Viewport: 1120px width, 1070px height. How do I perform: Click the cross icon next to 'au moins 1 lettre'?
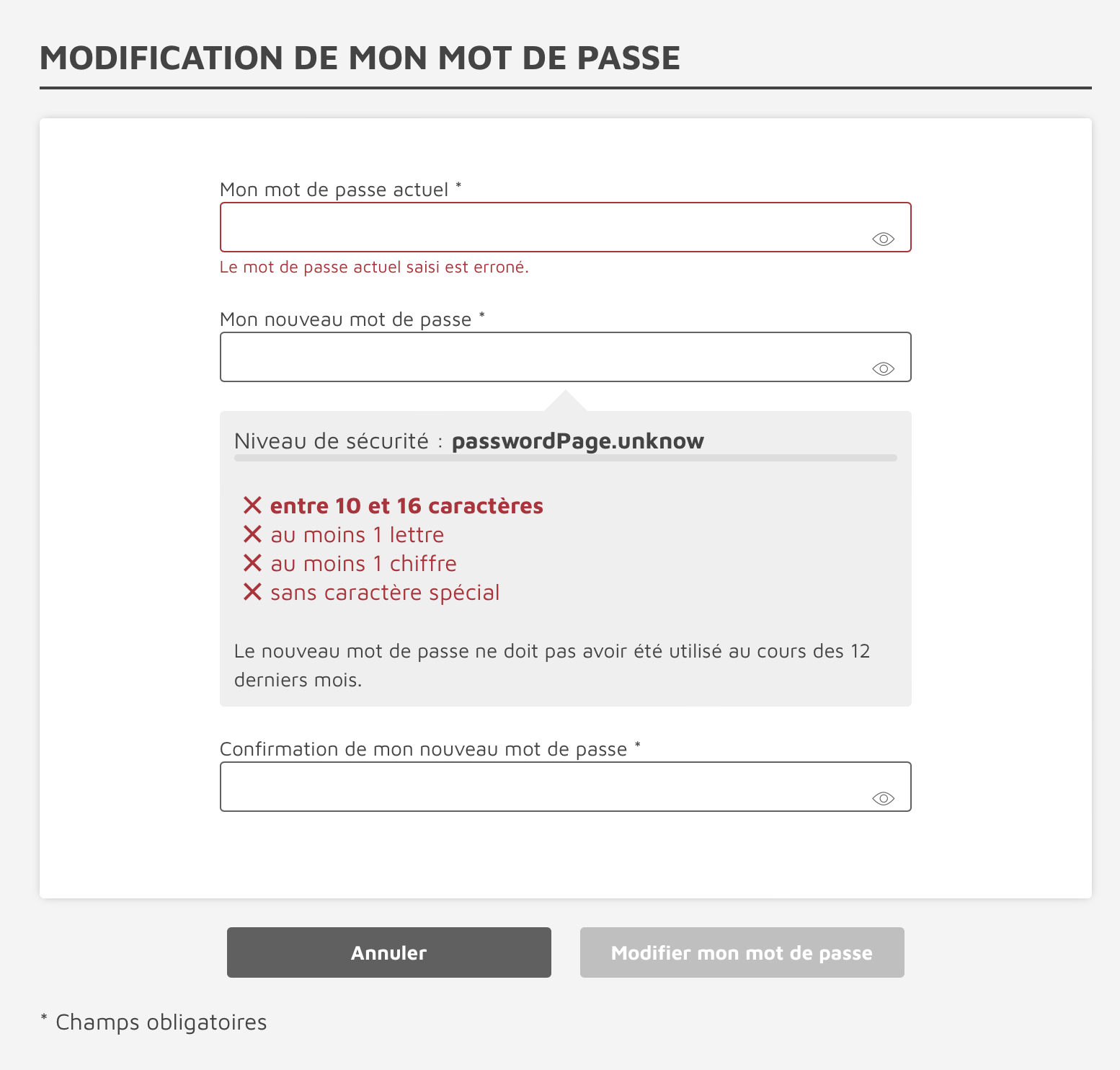(x=252, y=534)
